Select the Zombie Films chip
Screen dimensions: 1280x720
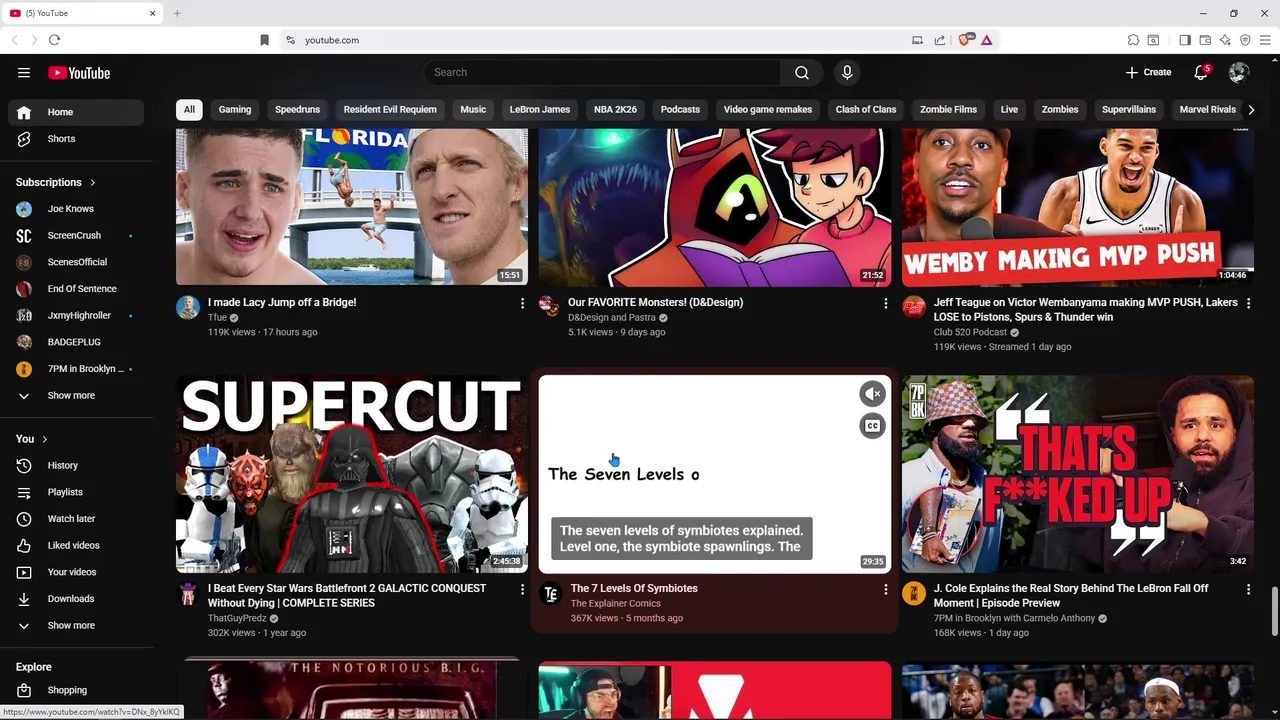tap(948, 109)
